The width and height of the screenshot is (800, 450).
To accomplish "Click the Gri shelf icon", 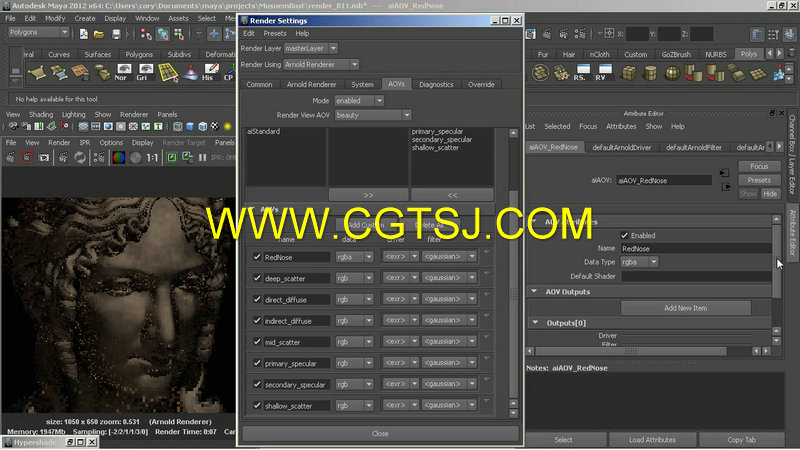I will click(x=145, y=72).
